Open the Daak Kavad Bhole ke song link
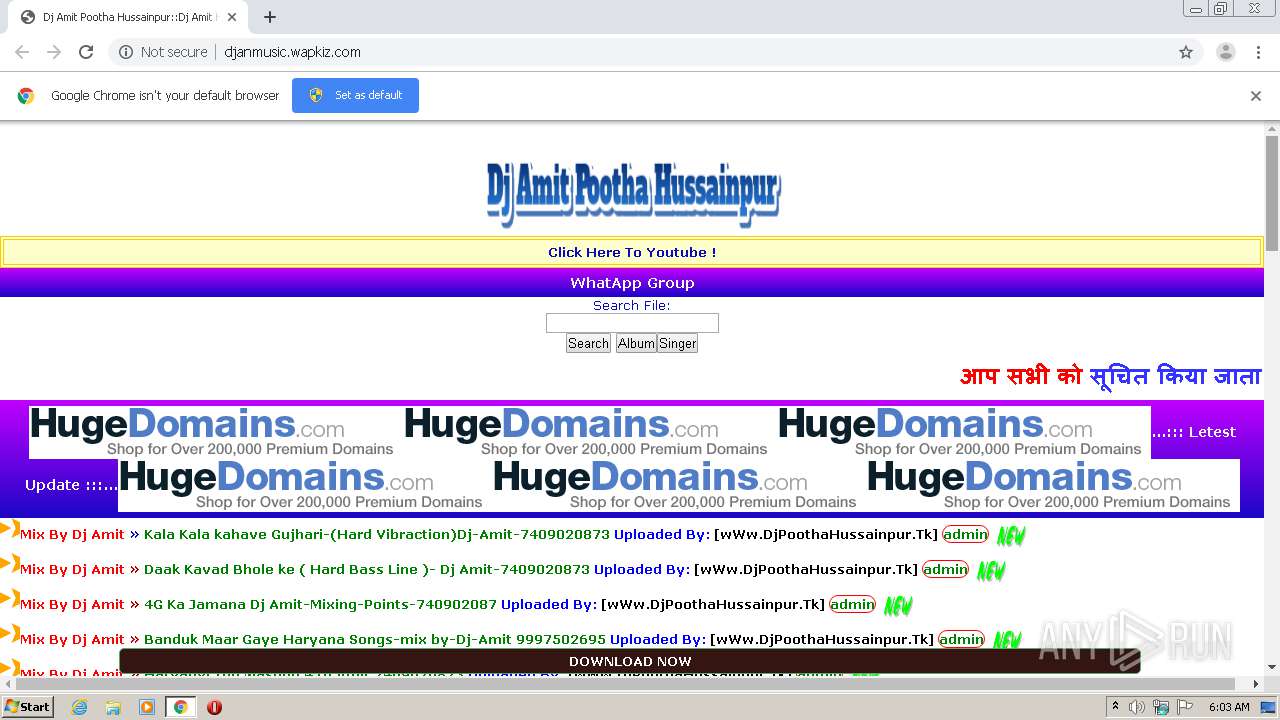 [367, 570]
